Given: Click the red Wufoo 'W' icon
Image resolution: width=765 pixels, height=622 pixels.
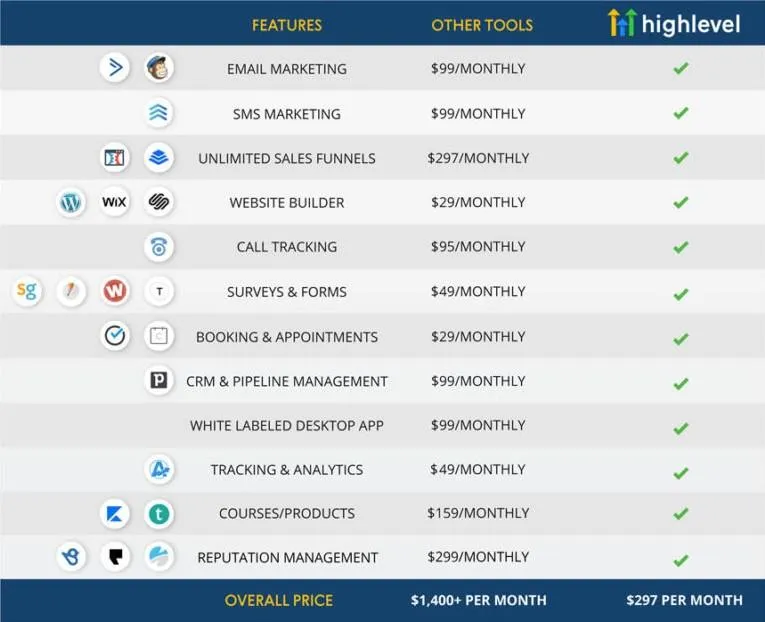Looking at the screenshot, I should pos(115,291).
